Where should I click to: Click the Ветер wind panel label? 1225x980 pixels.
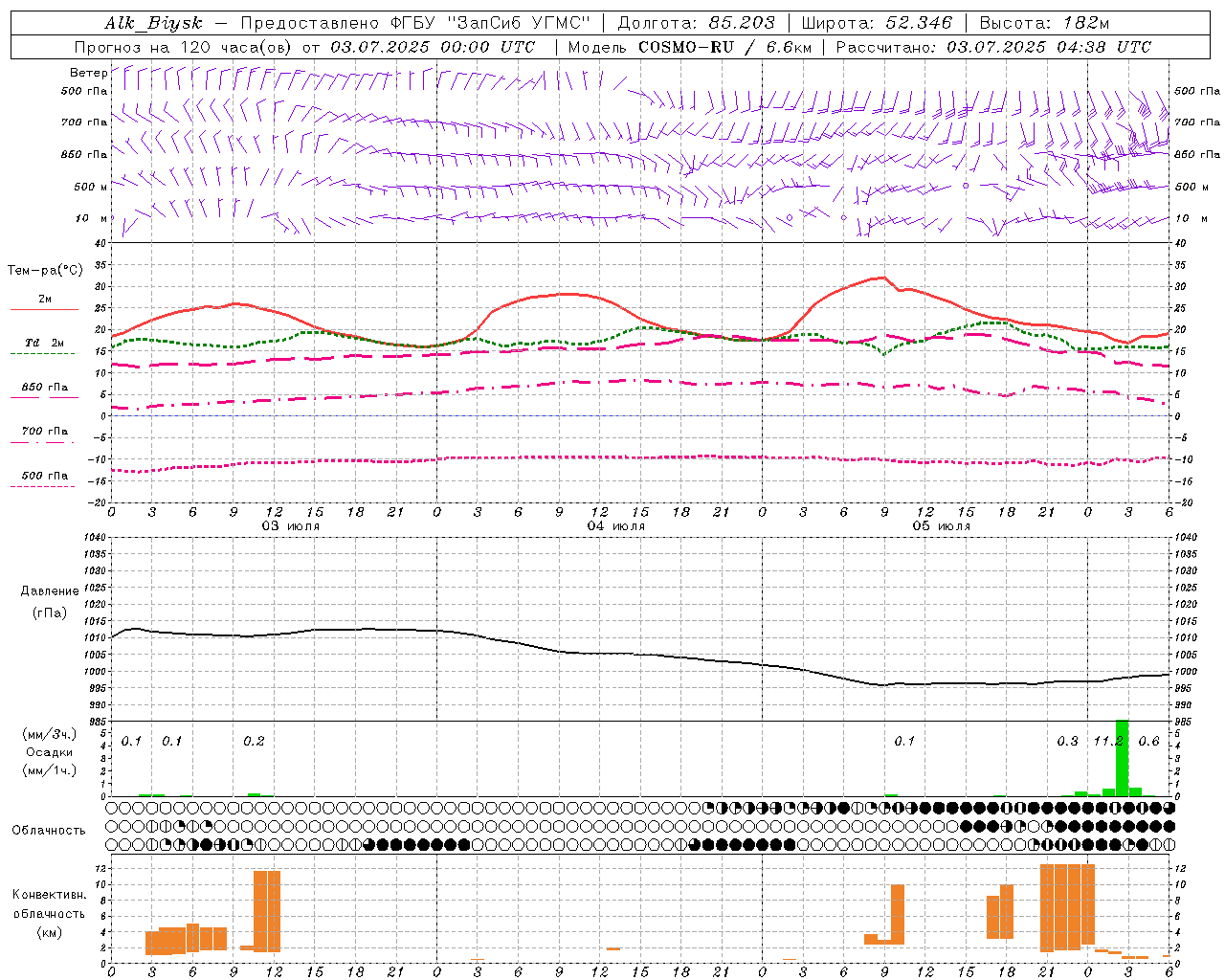[88, 73]
